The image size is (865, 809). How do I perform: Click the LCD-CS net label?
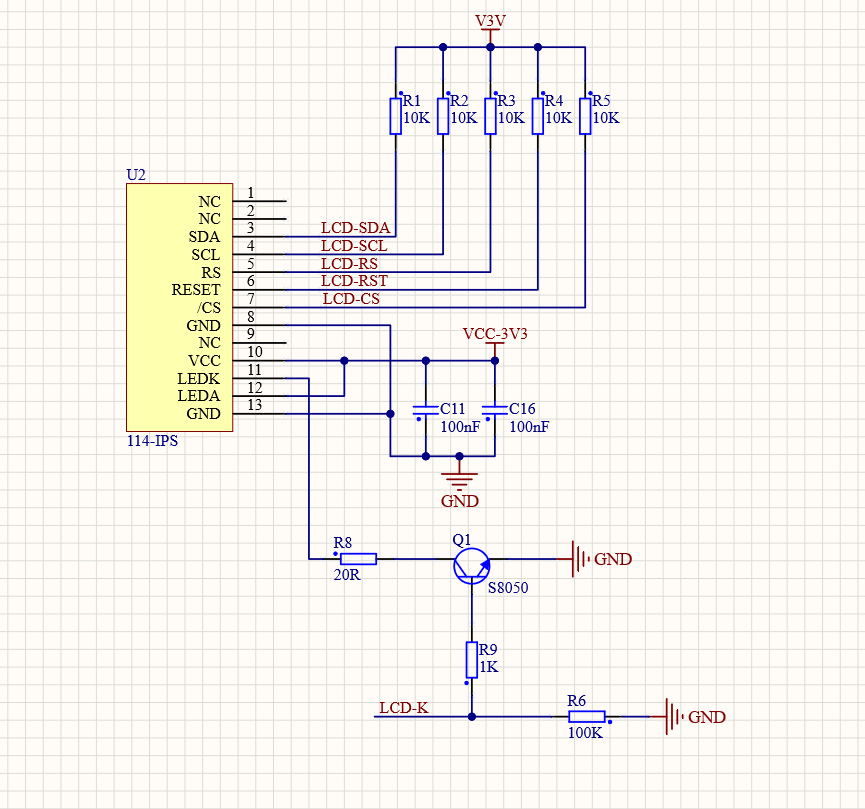pyautogui.click(x=352, y=297)
